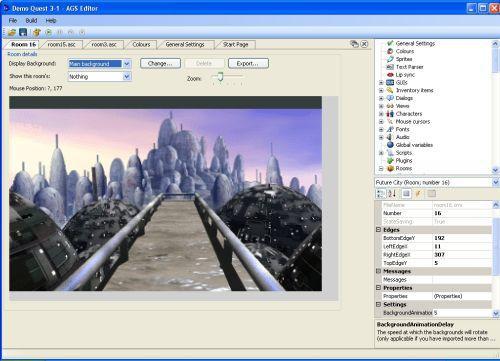Click the Alphabetical sort icon in property grid

pyautogui.click(x=392, y=194)
